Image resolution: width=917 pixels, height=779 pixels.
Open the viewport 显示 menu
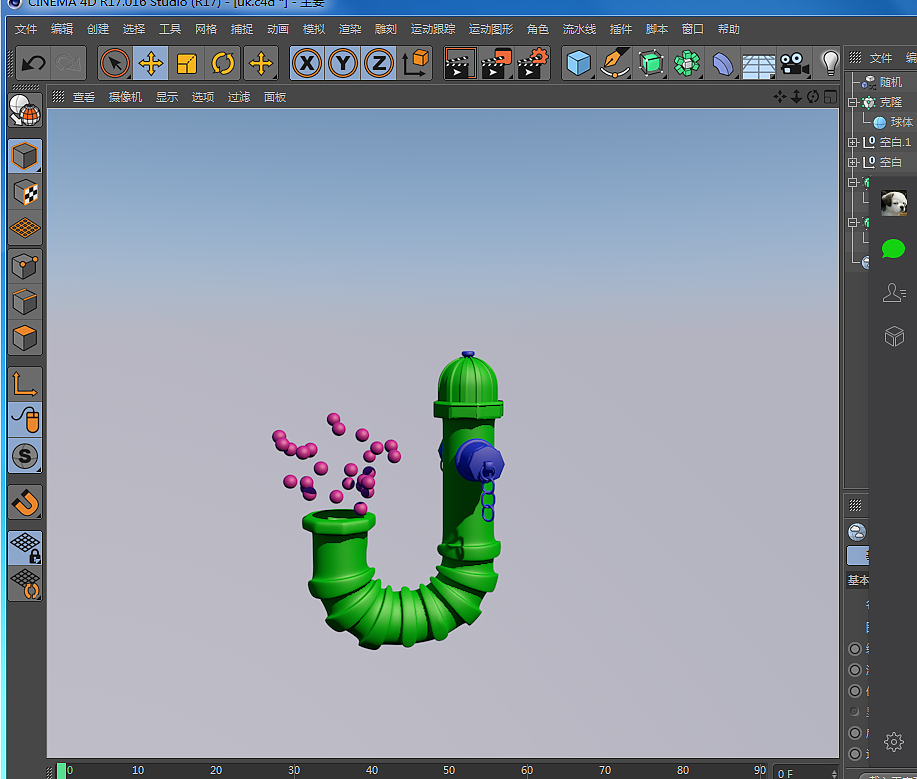click(167, 97)
